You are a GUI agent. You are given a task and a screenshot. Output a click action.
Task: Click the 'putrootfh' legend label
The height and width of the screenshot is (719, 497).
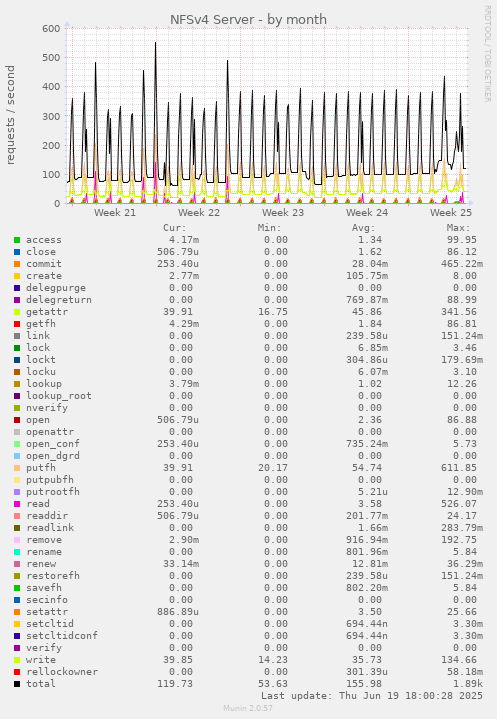(53, 492)
